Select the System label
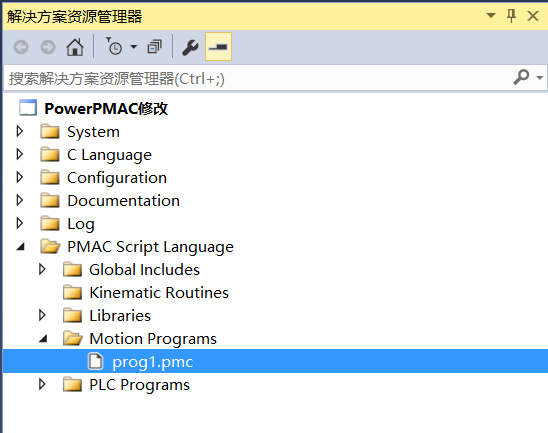 93,132
